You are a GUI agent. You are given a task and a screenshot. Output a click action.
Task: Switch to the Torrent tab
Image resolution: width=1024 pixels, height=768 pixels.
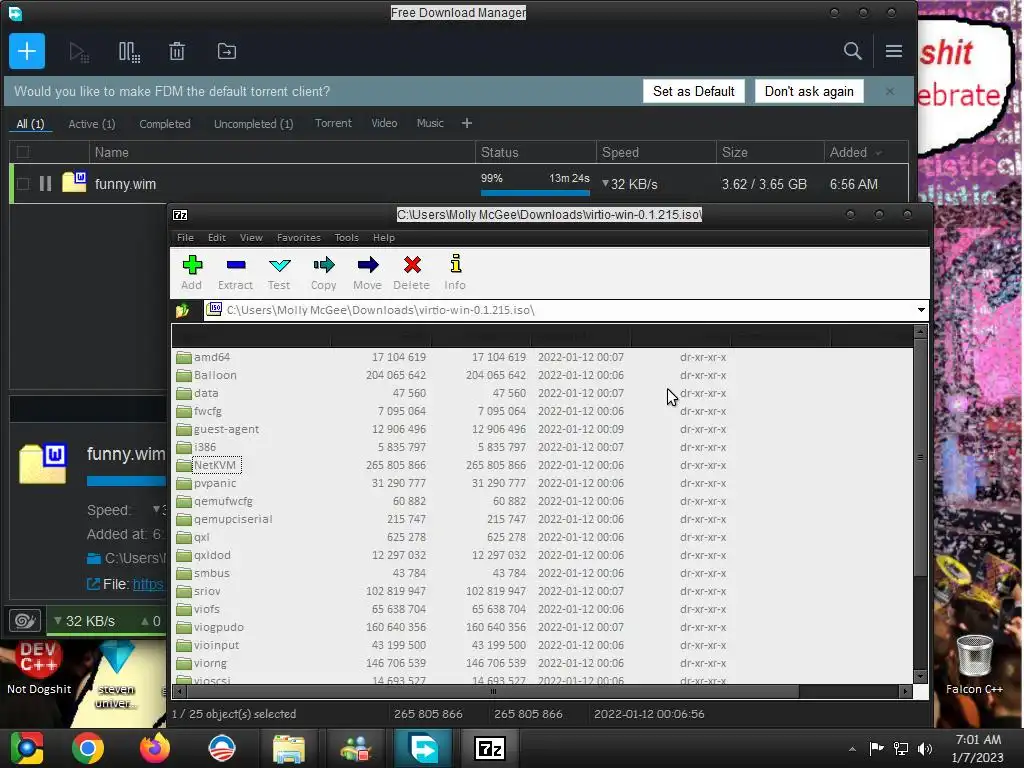[333, 123]
